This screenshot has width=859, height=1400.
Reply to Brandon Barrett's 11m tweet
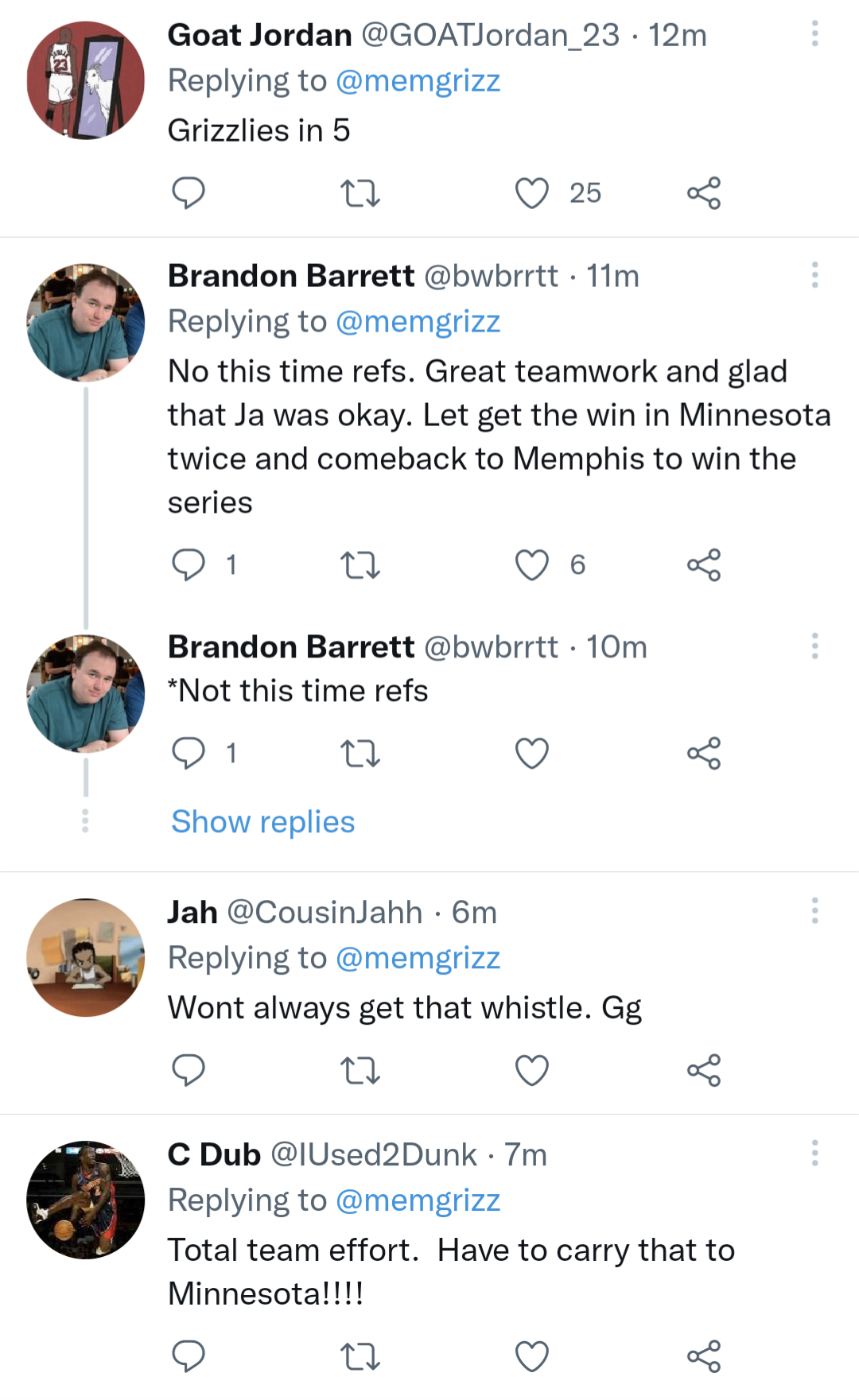coord(189,565)
